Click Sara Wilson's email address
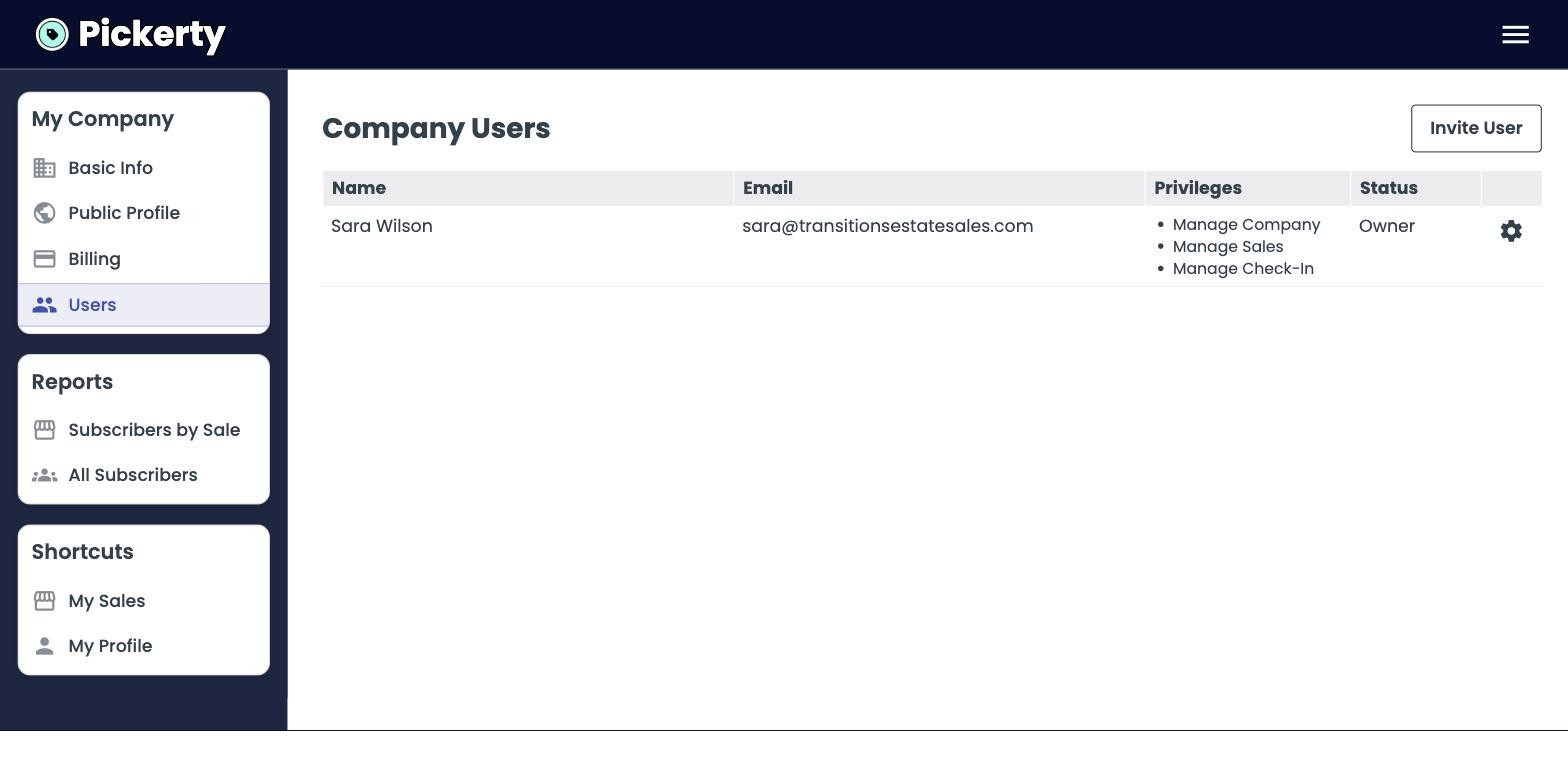Screen dimensions: 1568x783 pos(888,226)
